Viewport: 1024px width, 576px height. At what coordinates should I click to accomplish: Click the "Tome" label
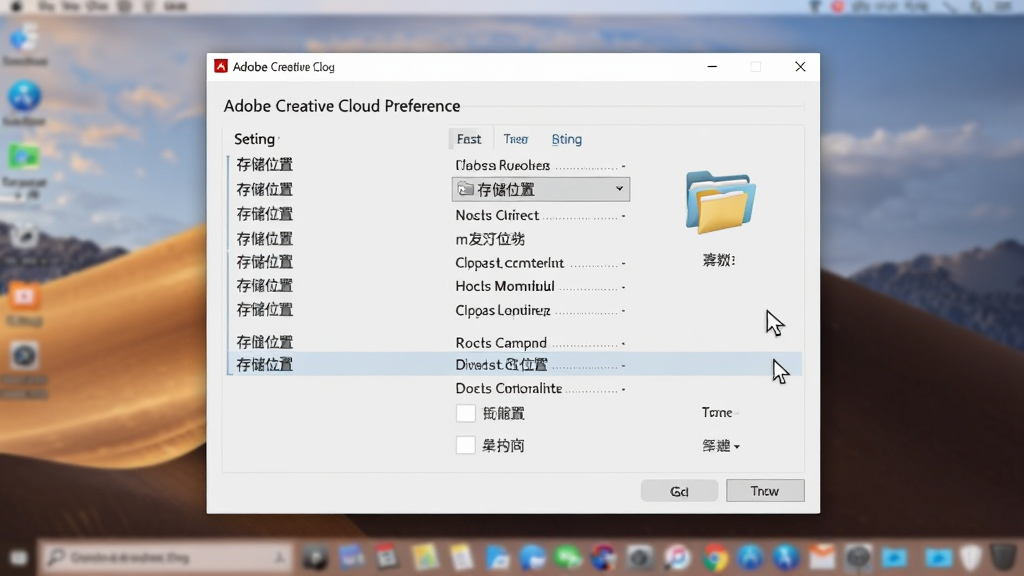(717, 412)
